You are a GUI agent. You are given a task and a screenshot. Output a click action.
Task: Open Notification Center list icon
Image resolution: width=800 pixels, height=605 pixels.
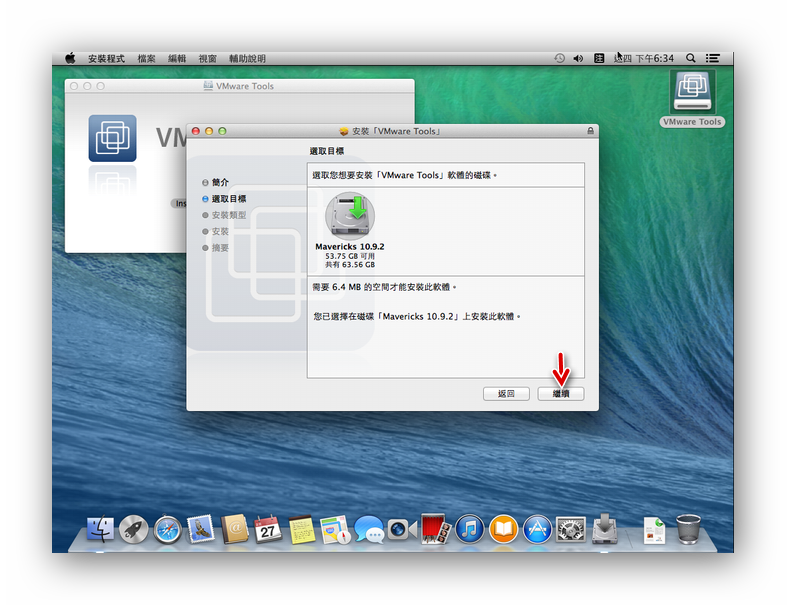[713, 58]
